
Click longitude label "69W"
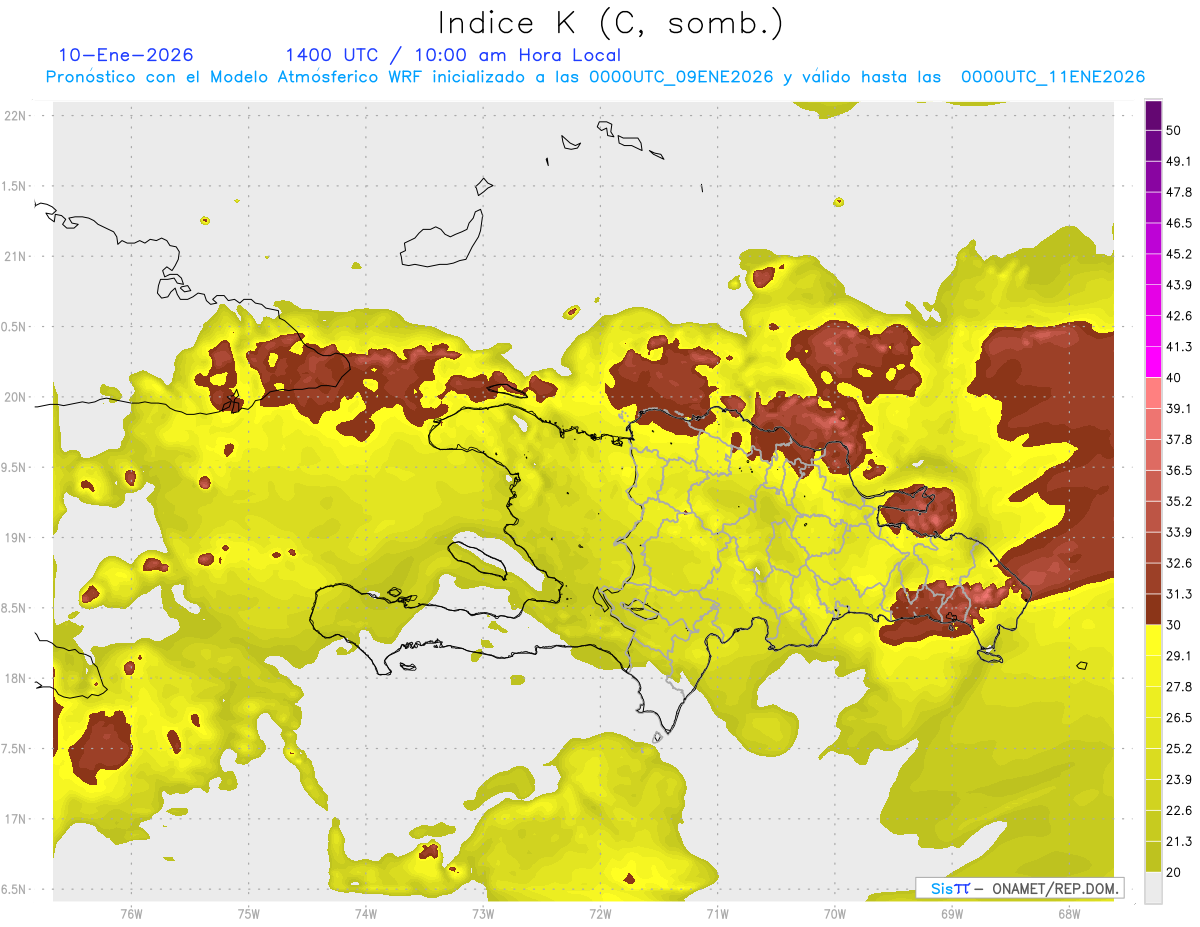[952, 914]
